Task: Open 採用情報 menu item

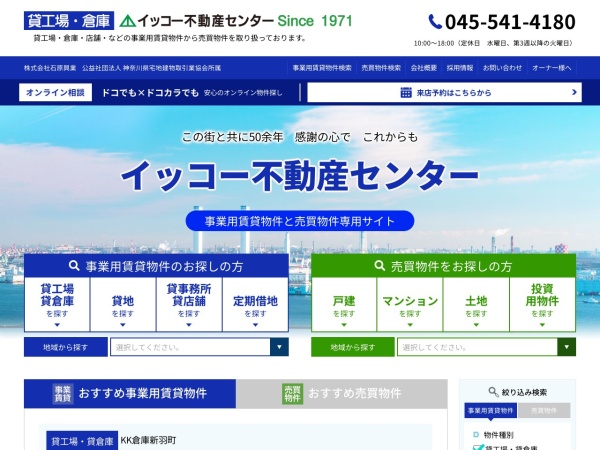Action: (460, 68)
